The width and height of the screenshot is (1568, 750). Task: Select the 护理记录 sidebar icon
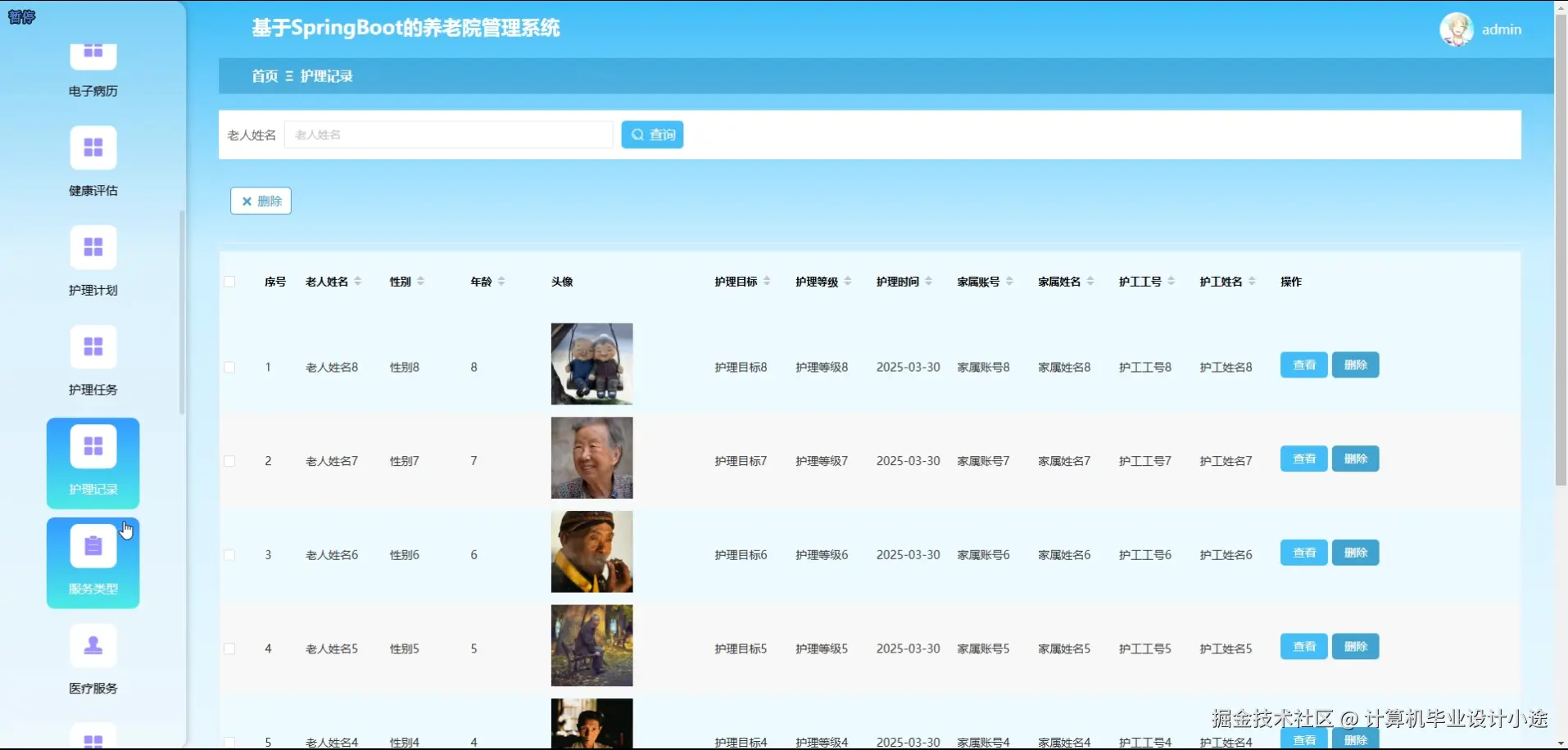point(93,447)
